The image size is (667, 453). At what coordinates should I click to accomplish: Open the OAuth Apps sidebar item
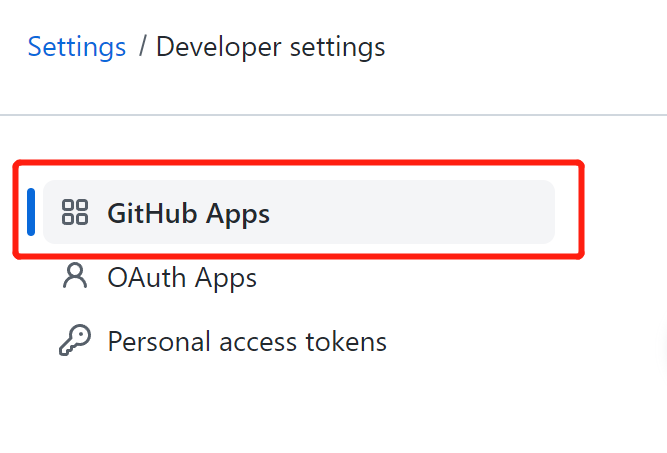click(181, 277)
